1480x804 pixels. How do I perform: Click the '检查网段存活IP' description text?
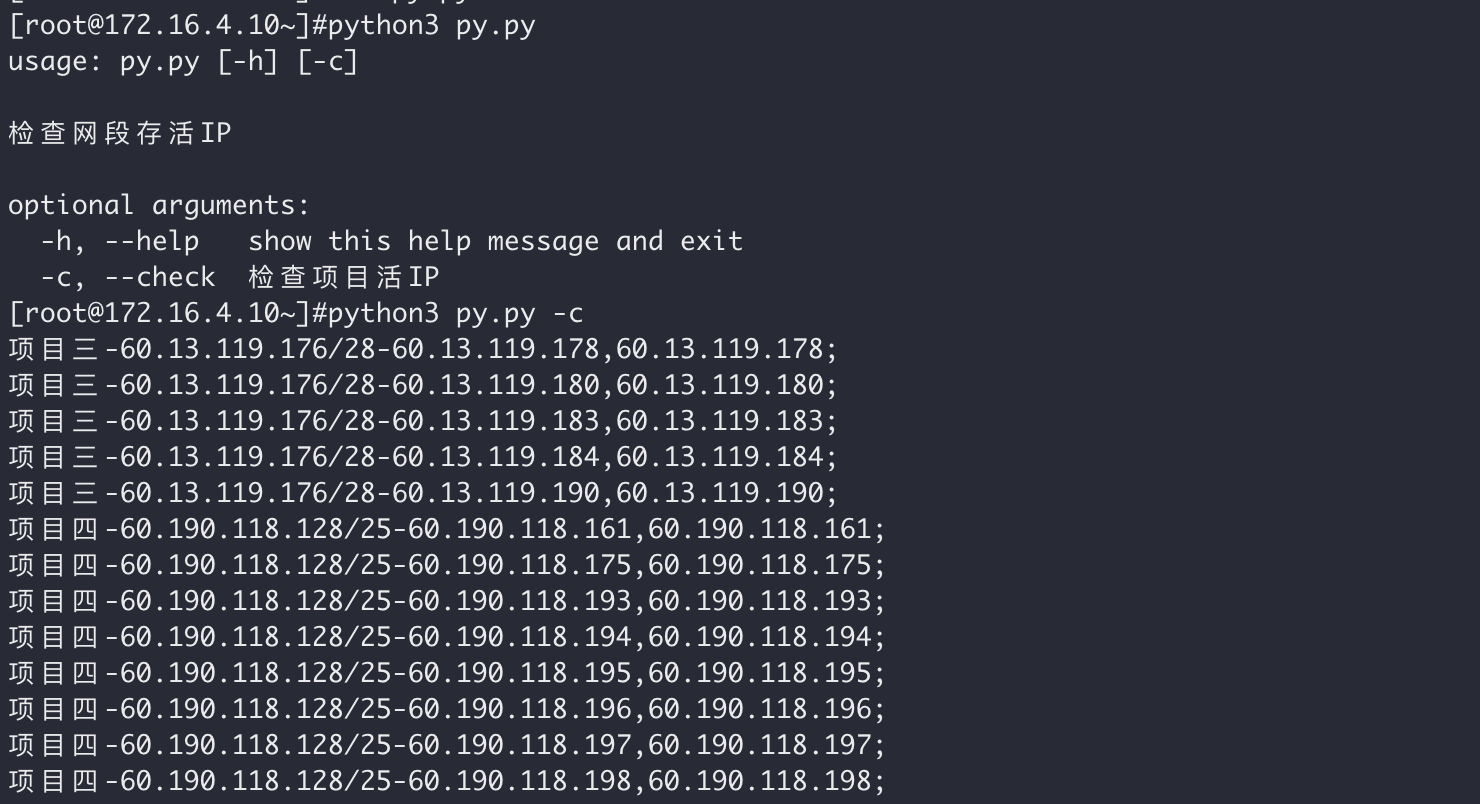point(120,133)
